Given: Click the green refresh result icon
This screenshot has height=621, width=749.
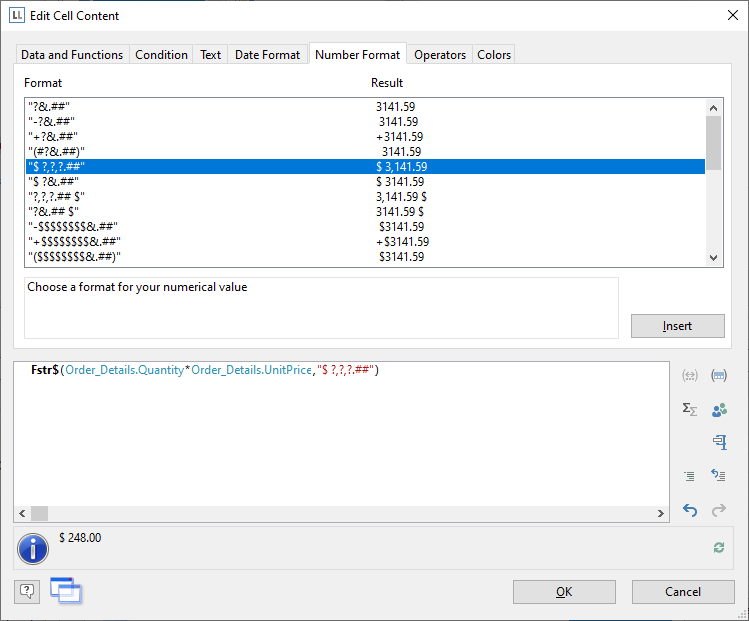Looking at the screenshot, I should tap(718, 547).
